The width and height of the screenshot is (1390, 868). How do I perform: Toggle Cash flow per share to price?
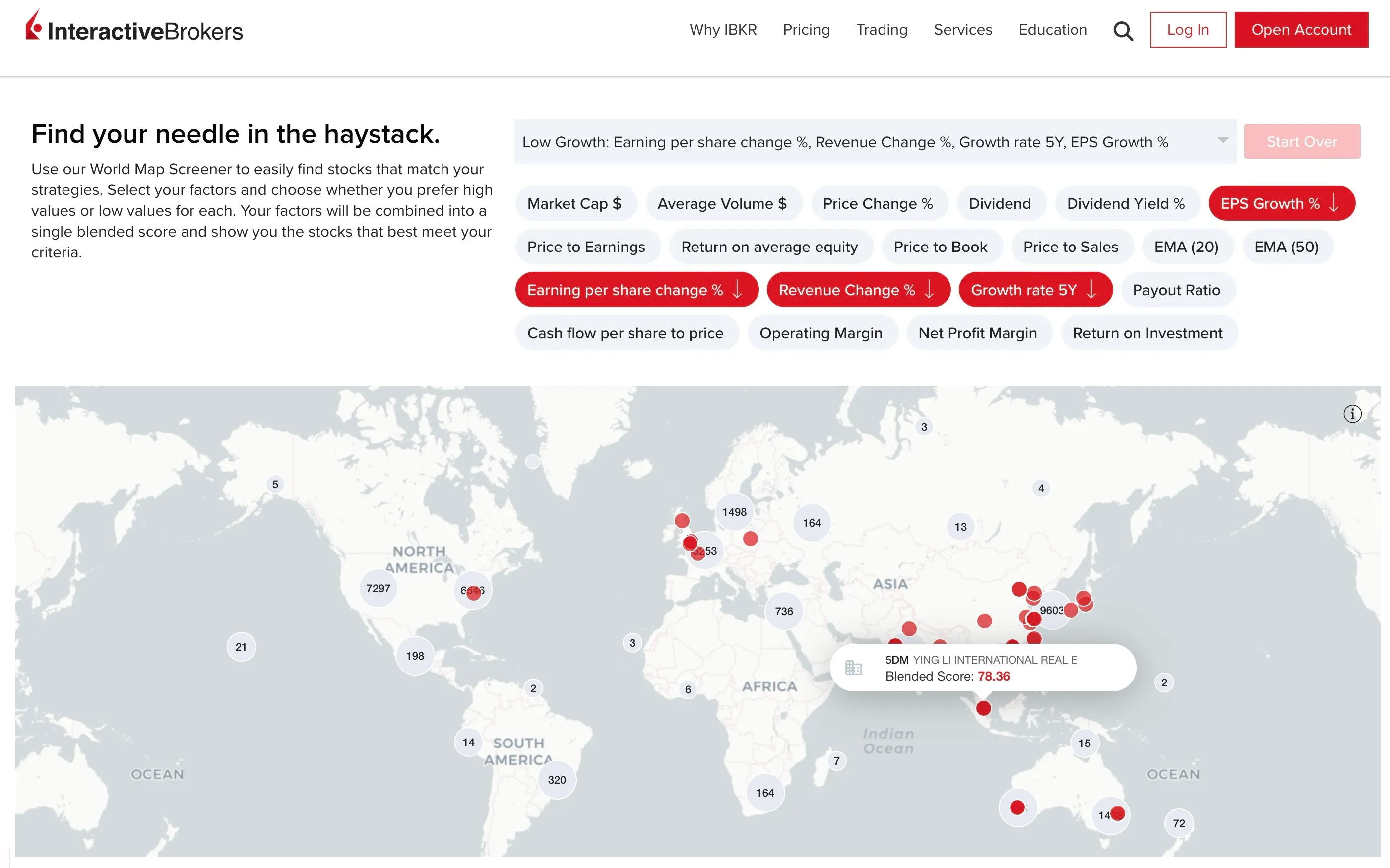tap(627, 332)
